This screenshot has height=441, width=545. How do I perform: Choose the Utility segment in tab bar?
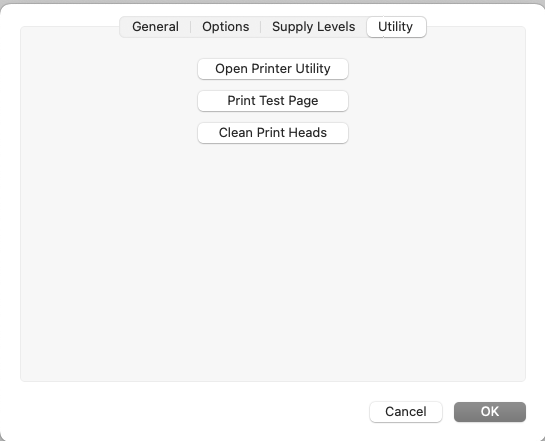(x=396, y=27)
